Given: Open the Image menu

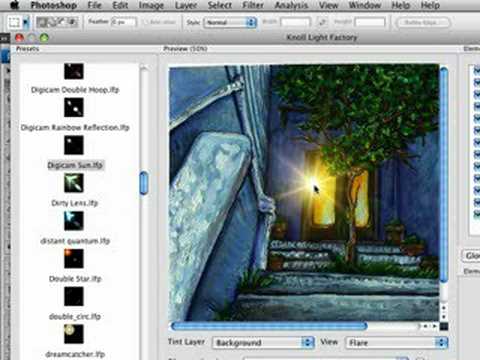Looking at the screenshot, I should click(151, 5).
